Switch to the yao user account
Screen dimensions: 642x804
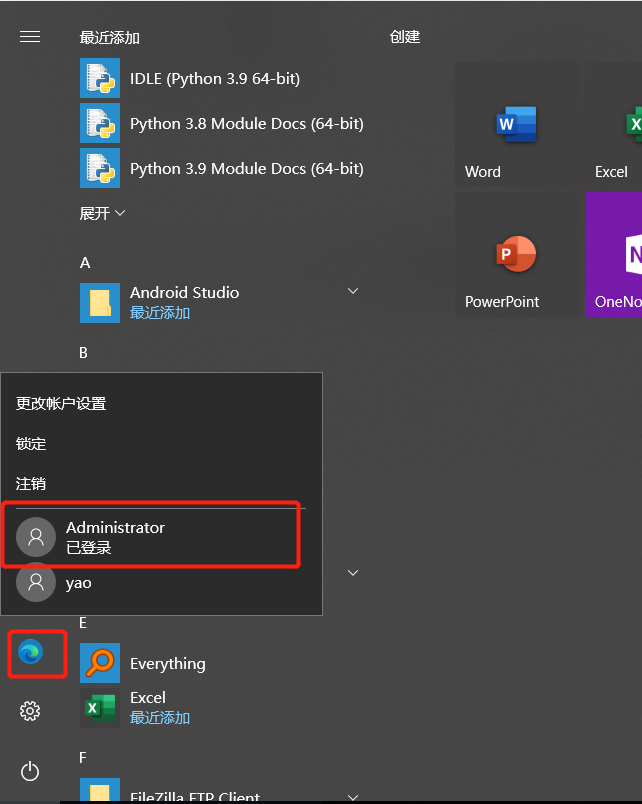162,583
